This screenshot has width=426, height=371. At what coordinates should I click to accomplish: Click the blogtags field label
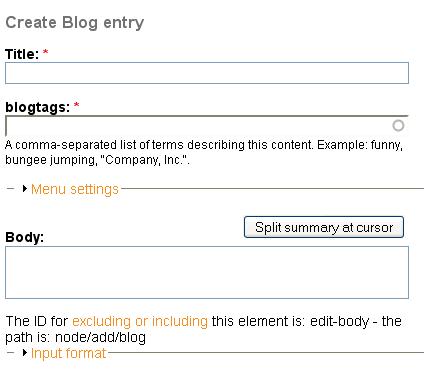tap(38, 107)
